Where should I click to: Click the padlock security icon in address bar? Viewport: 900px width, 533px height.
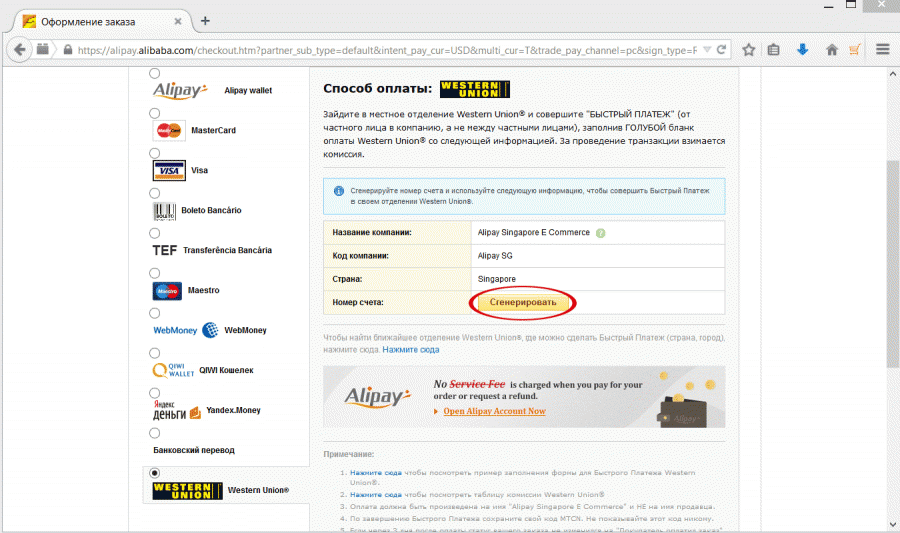point(68,50)
